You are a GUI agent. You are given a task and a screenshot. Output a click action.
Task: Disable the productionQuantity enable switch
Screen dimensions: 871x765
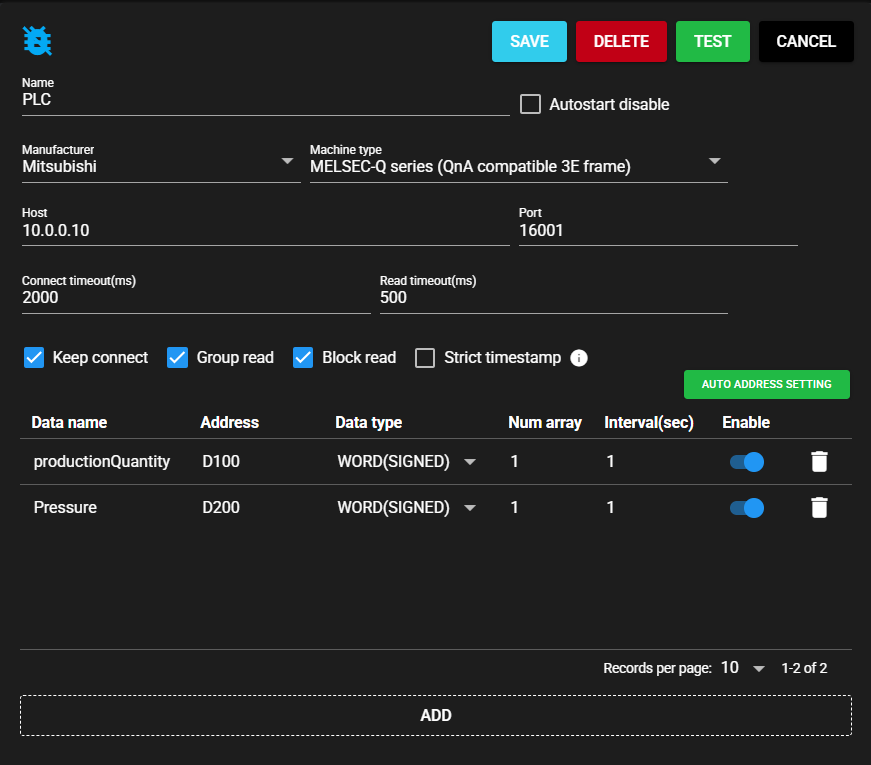[746, 461]
